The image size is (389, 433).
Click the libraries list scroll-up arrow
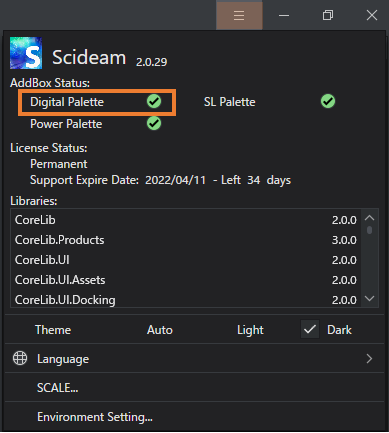coord(369,218)
